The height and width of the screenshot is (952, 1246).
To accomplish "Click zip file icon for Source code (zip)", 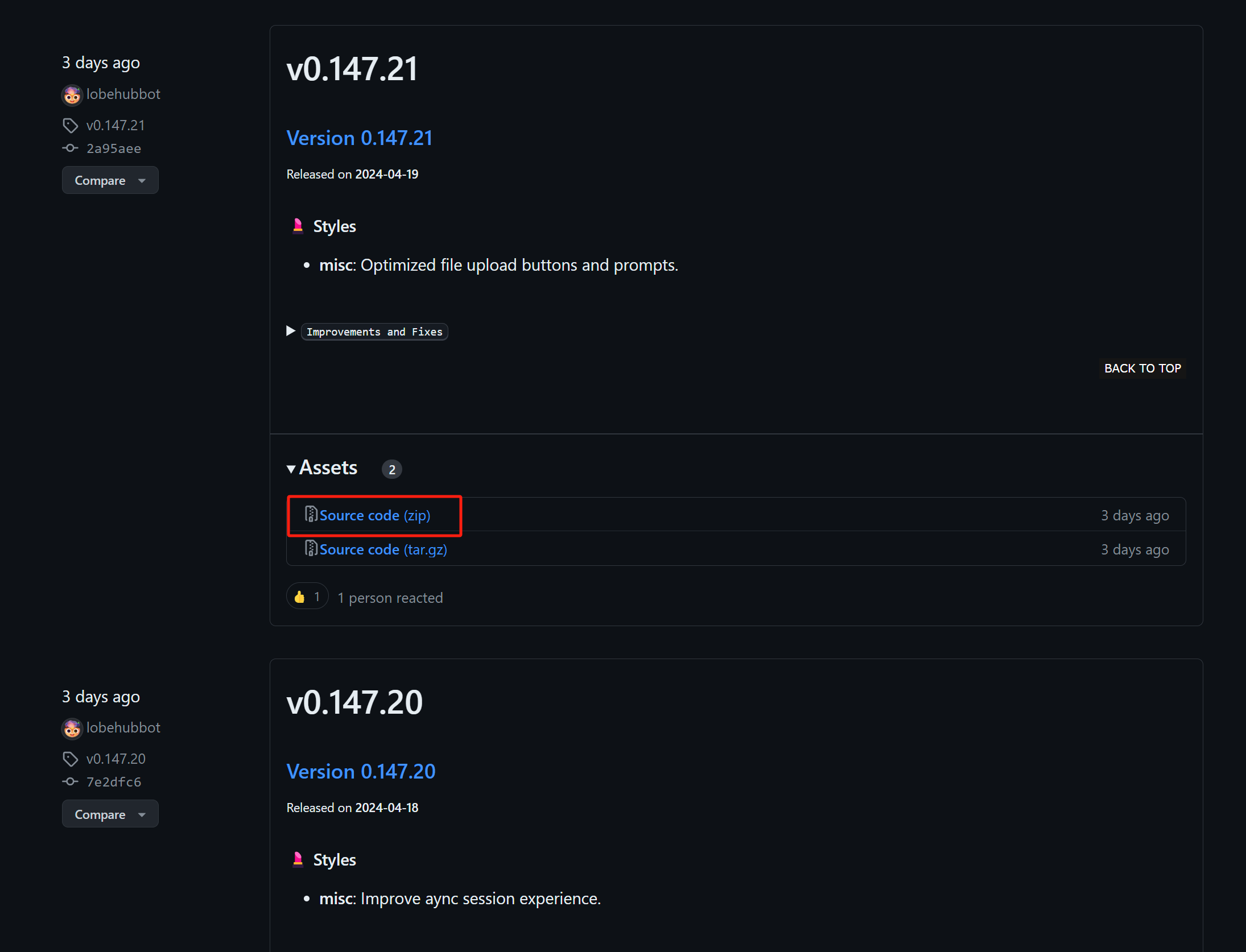I will (x=311, y=515).
